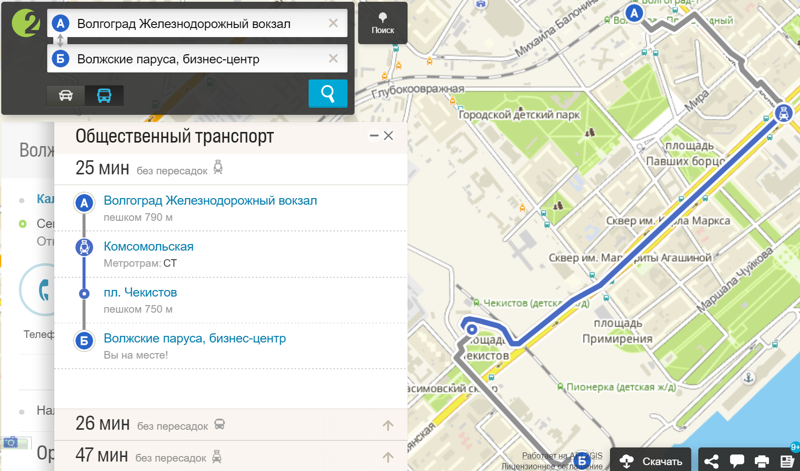The width and height of the screenshot is (800, 471).
Task: Click the Чекистов (детская ж/д) station label
Action: [531, 303]
